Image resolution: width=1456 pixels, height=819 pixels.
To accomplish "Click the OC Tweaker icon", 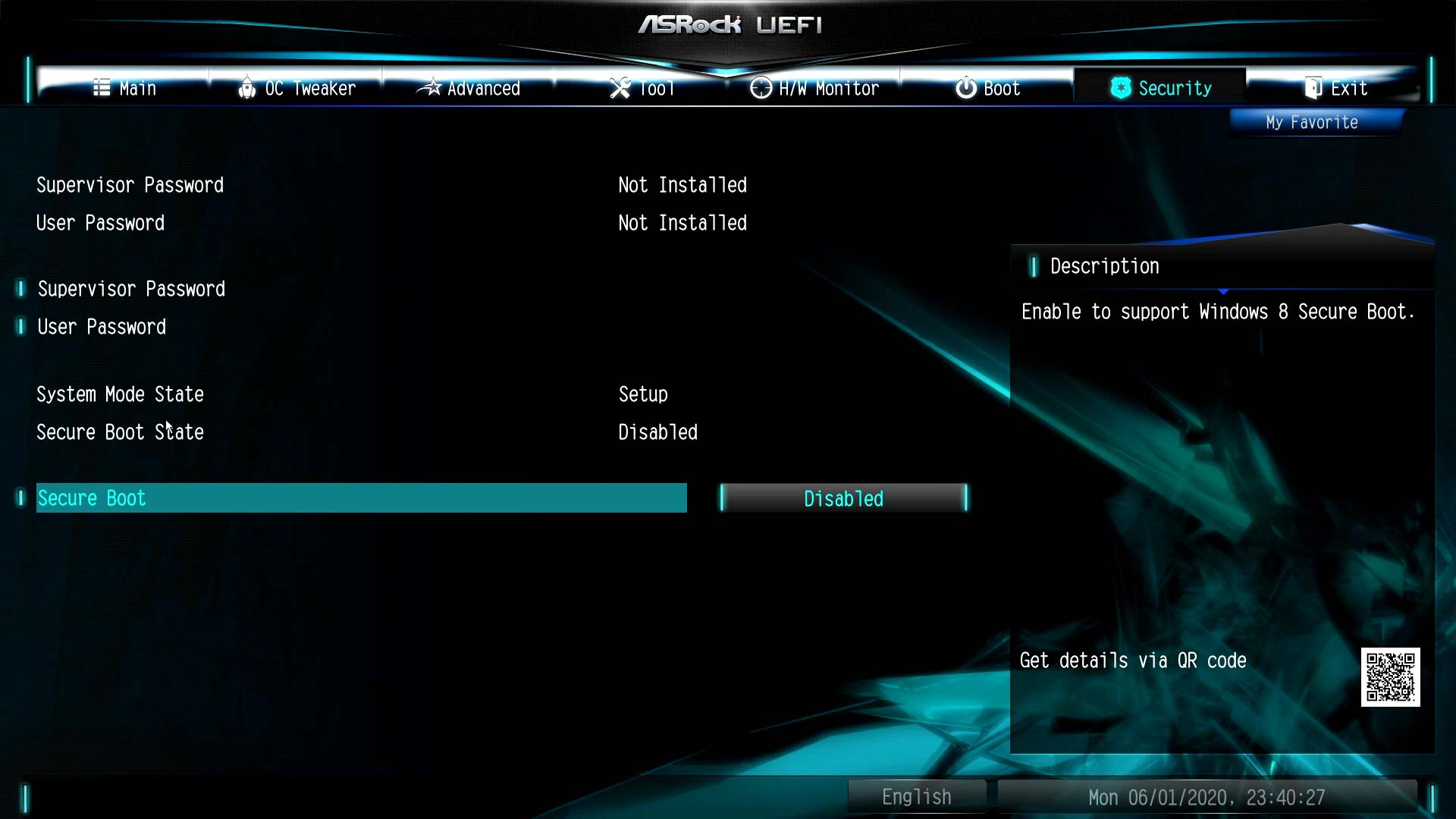I will tap(246, 88).
